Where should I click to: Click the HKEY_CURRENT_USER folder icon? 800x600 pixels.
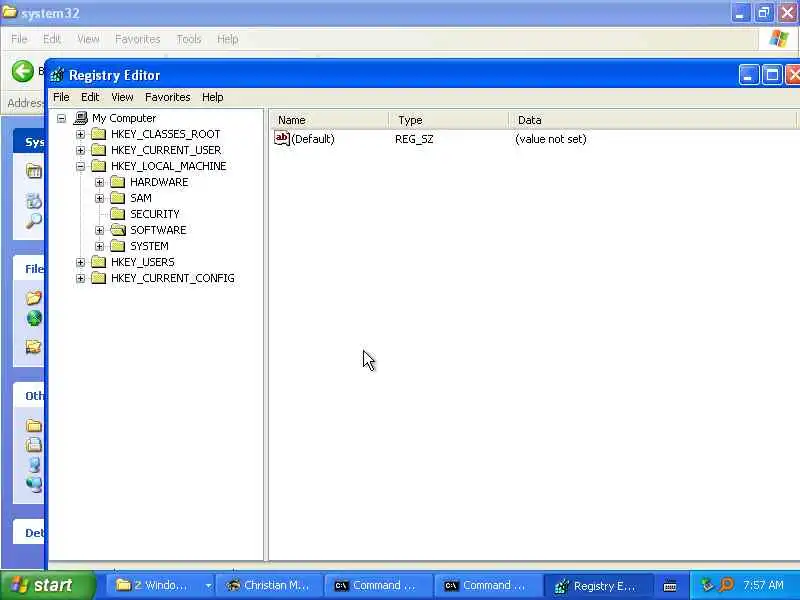98,150
